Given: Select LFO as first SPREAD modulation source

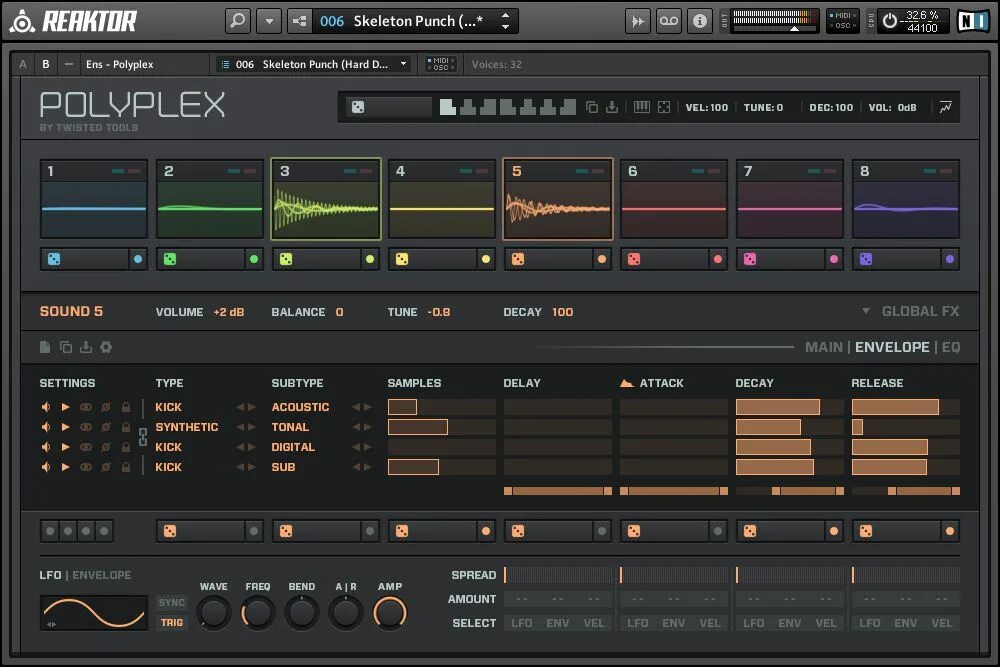Looking at the screenshot, I should coord(522,623).
